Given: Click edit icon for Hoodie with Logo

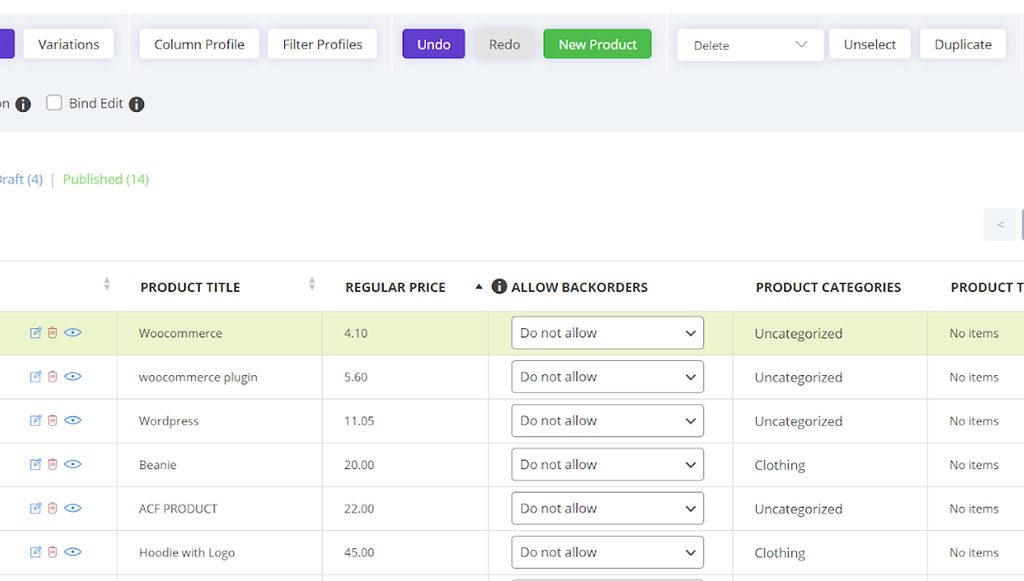Looking at the screenshot, I should (36, 553).
